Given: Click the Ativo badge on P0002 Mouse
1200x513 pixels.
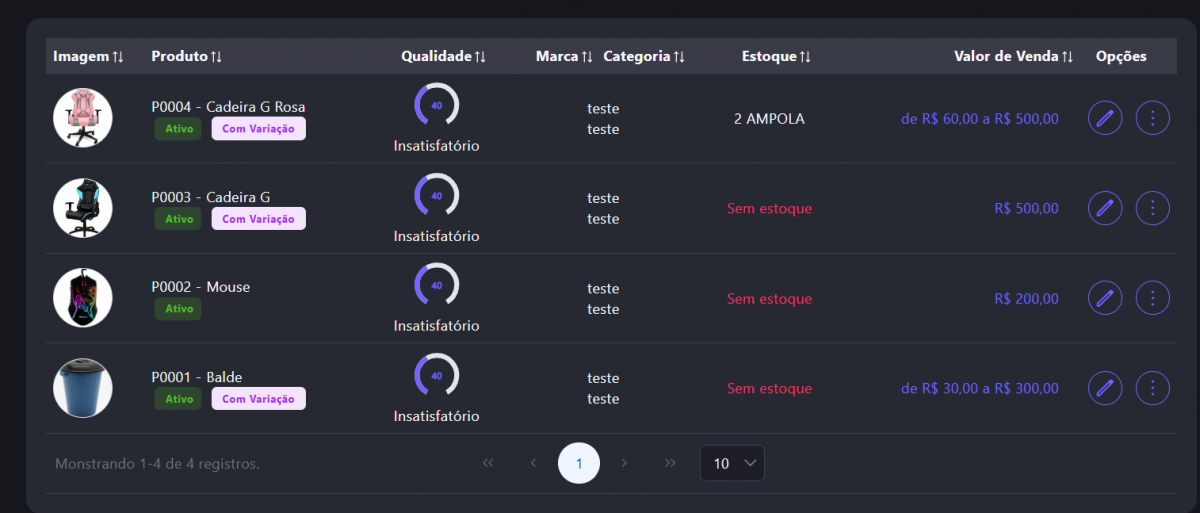Looking at the screenshot, I should coord(178,309).
